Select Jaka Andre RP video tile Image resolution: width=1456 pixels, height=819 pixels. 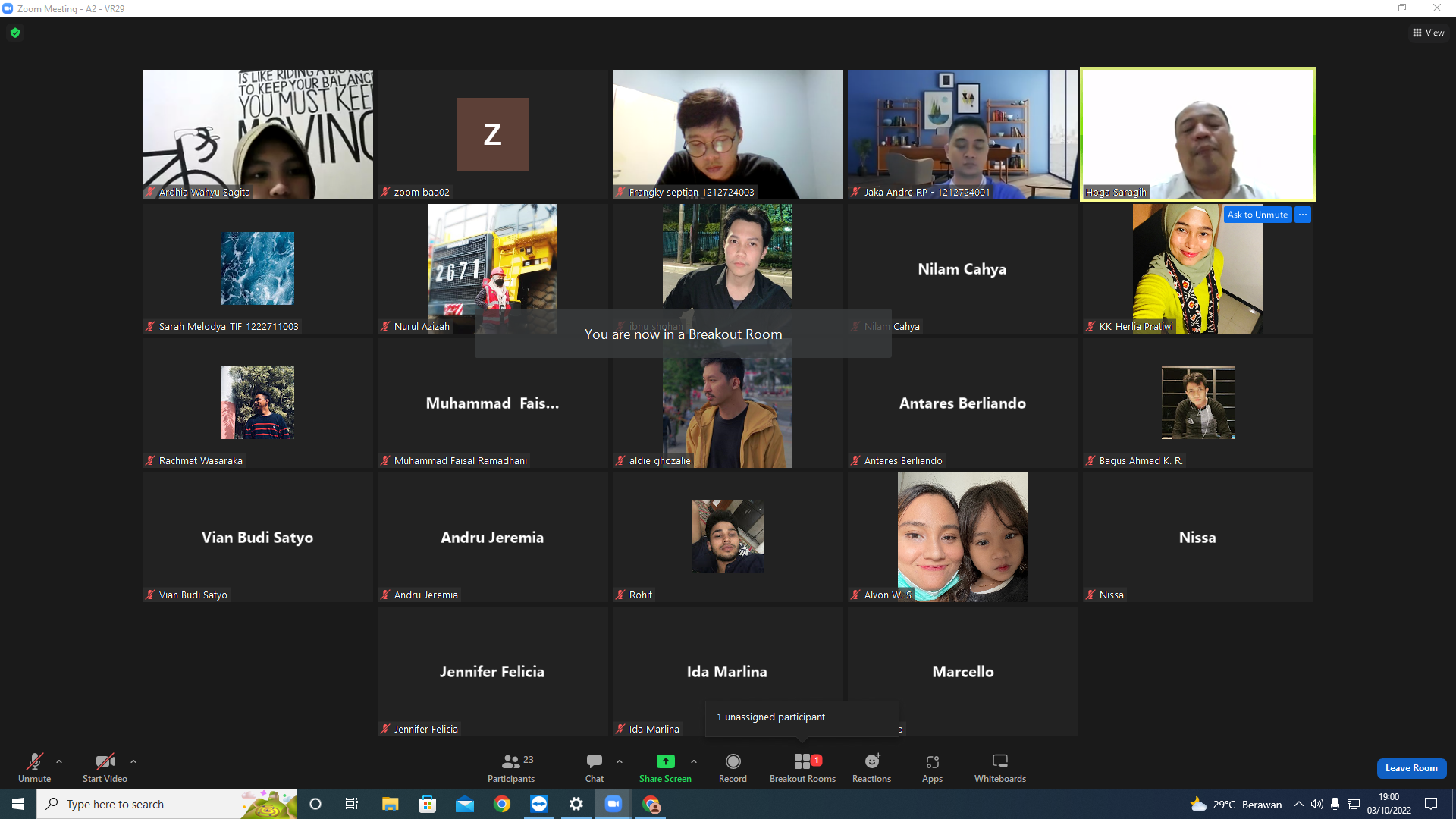click(x=963, y=135)
